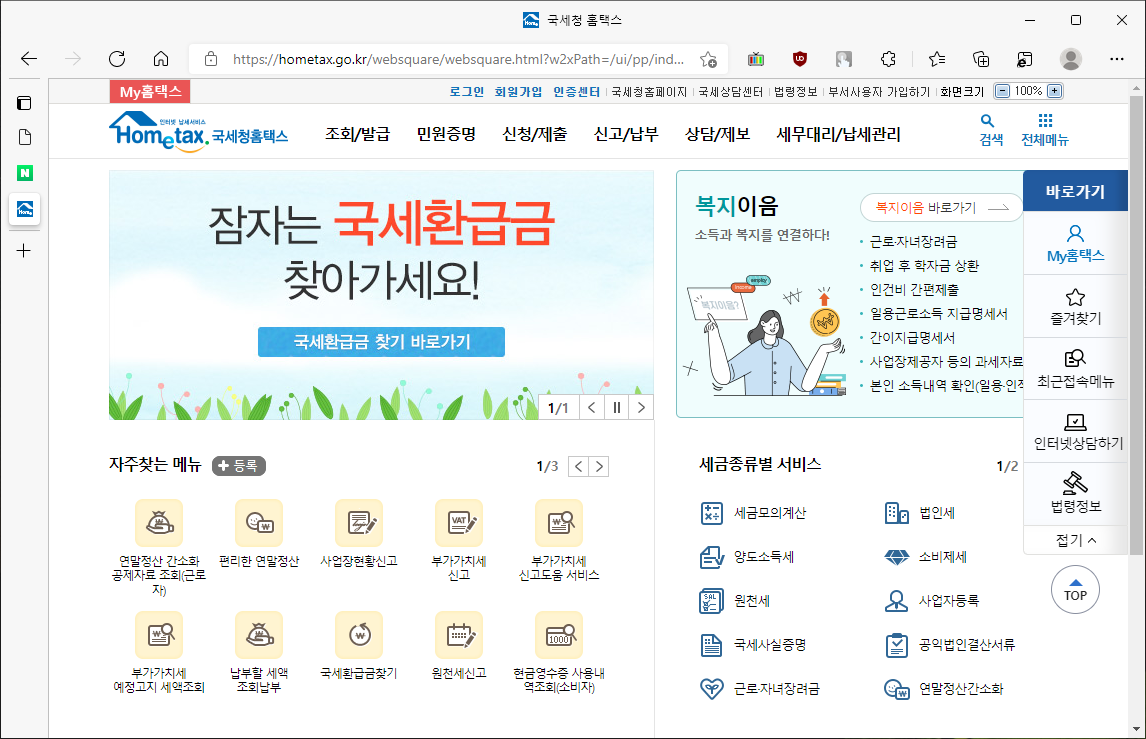Increase 화면크기 with the plus button
This screenshot has height=739, width=1146.
(1055, 91)
